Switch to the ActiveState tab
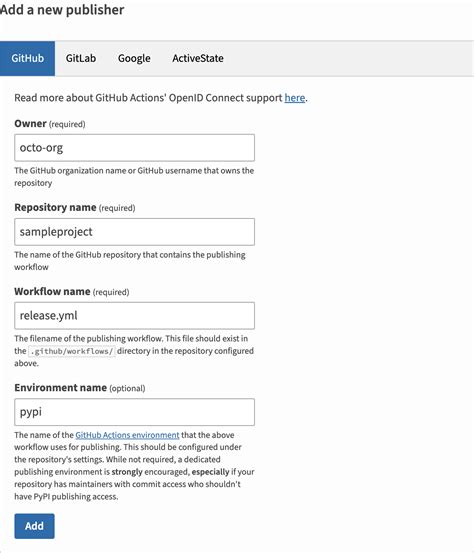The image size is (474, 553). [198, 58]
